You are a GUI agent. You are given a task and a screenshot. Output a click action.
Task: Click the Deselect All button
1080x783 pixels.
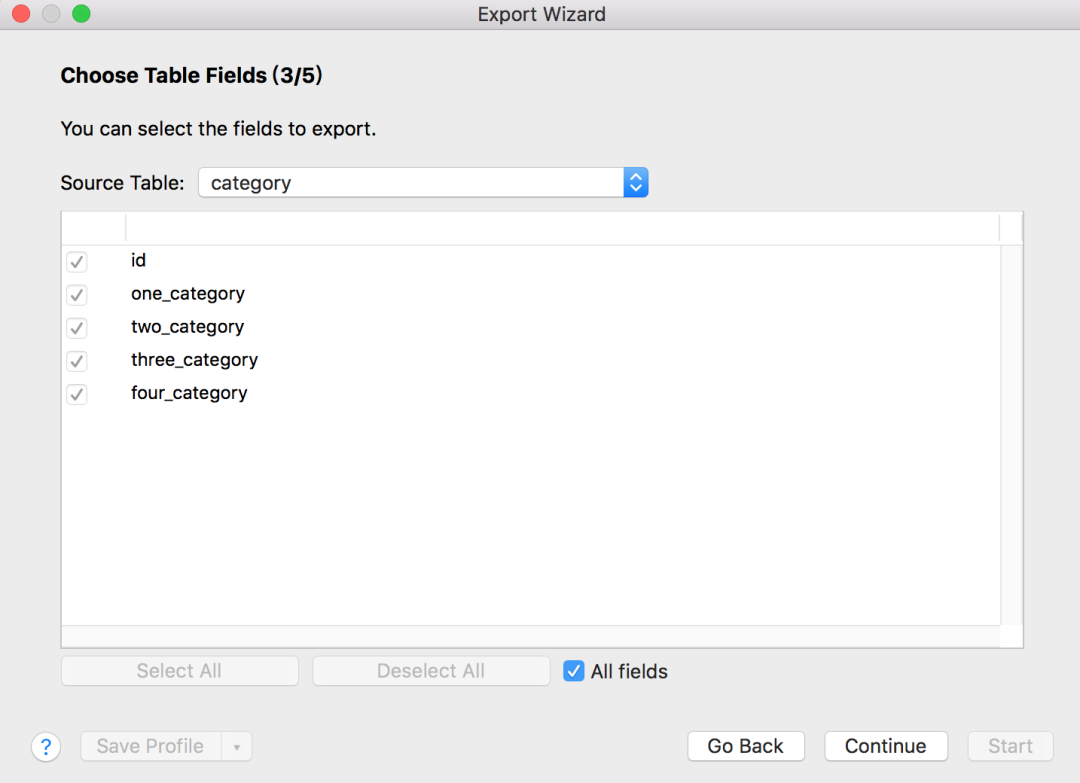click(431, 671)
